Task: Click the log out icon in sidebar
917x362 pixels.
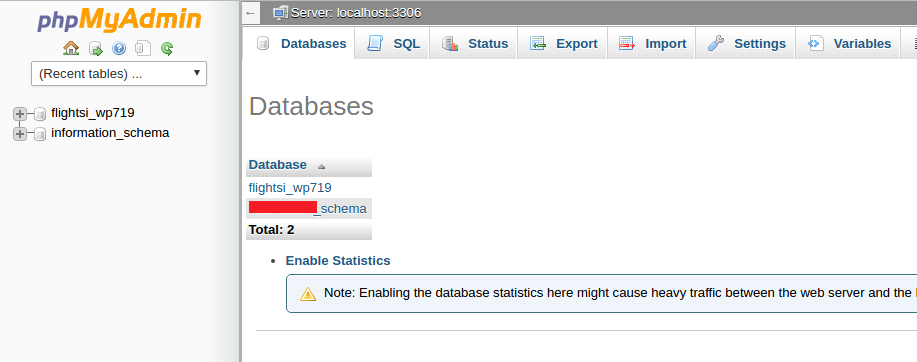Action: tap(95, 49)
